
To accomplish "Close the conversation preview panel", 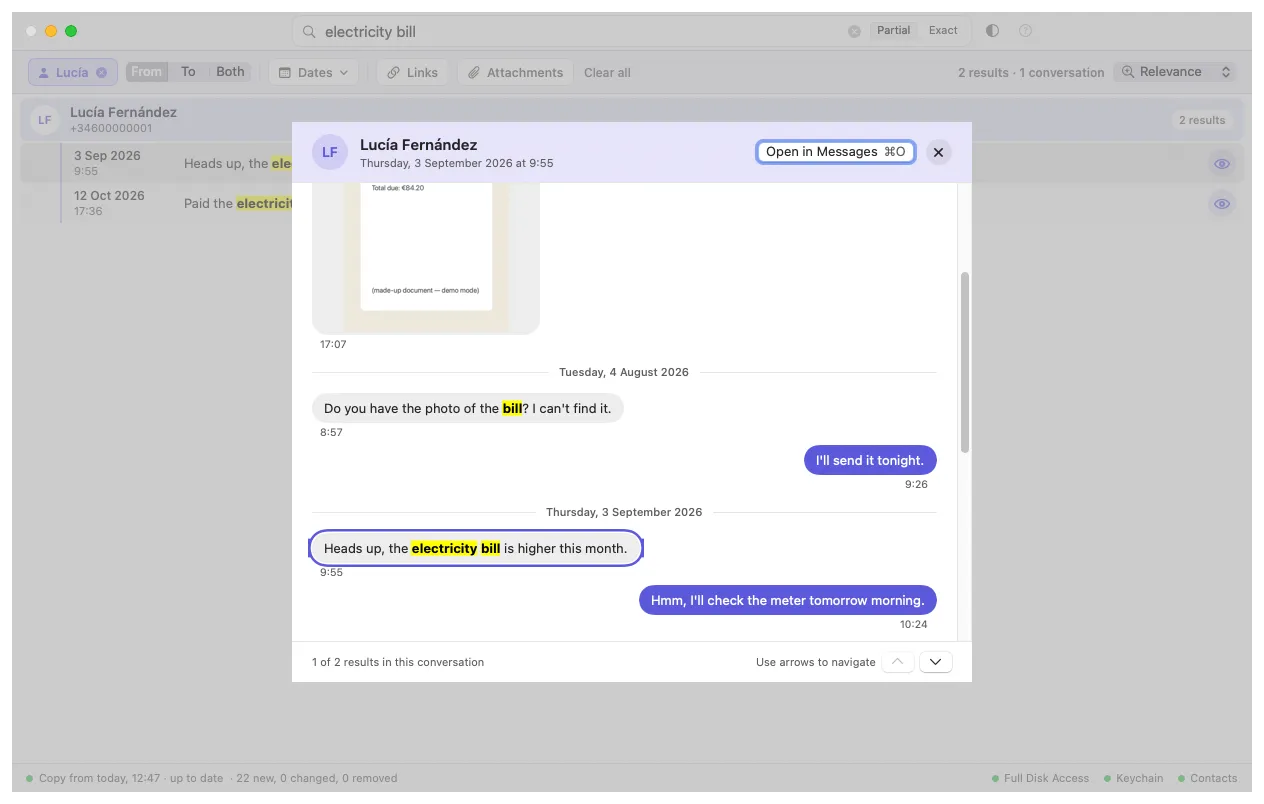I will tap(938, 152).
